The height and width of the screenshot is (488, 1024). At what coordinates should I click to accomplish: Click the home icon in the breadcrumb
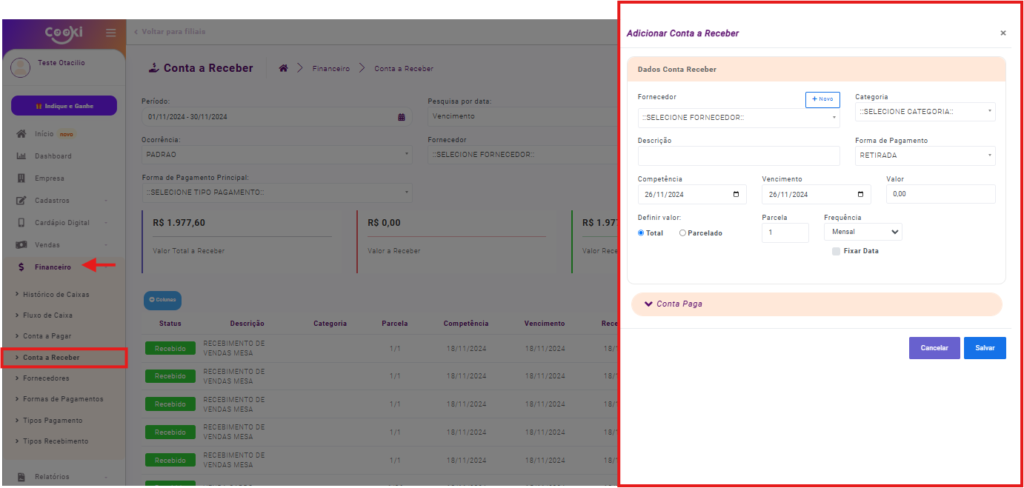[284, 68]
